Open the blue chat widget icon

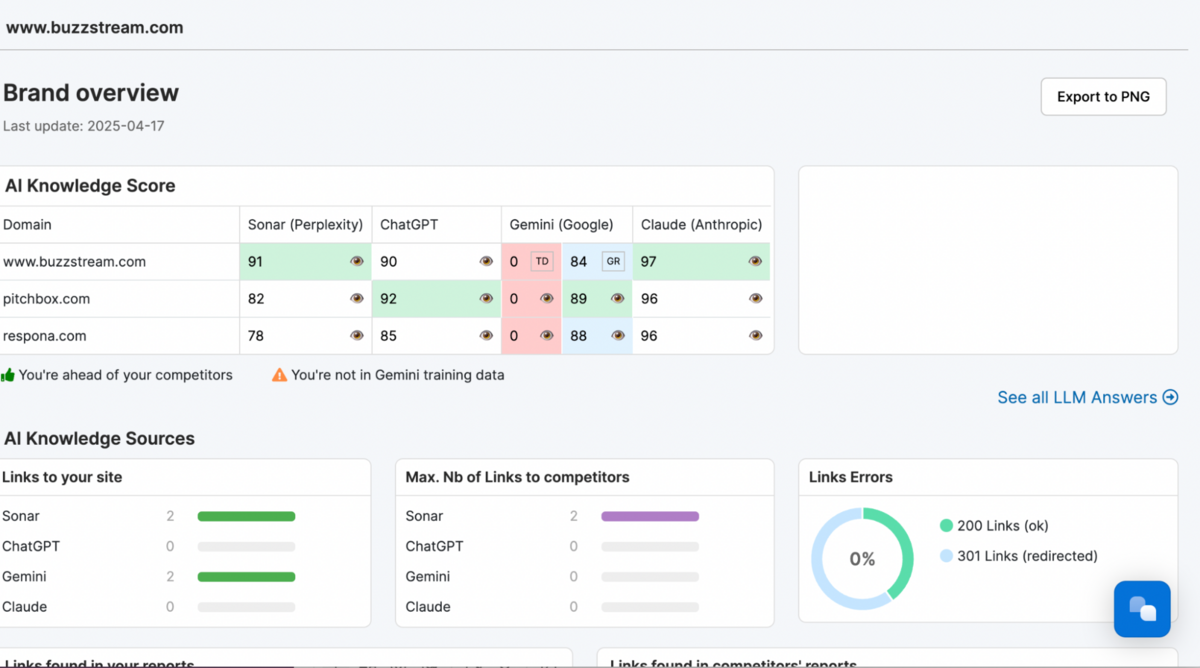point(1142,608)
